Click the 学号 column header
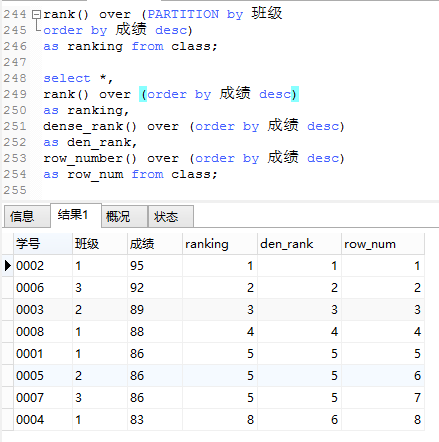This screenshot has width=439, height=442. (43, 244)
